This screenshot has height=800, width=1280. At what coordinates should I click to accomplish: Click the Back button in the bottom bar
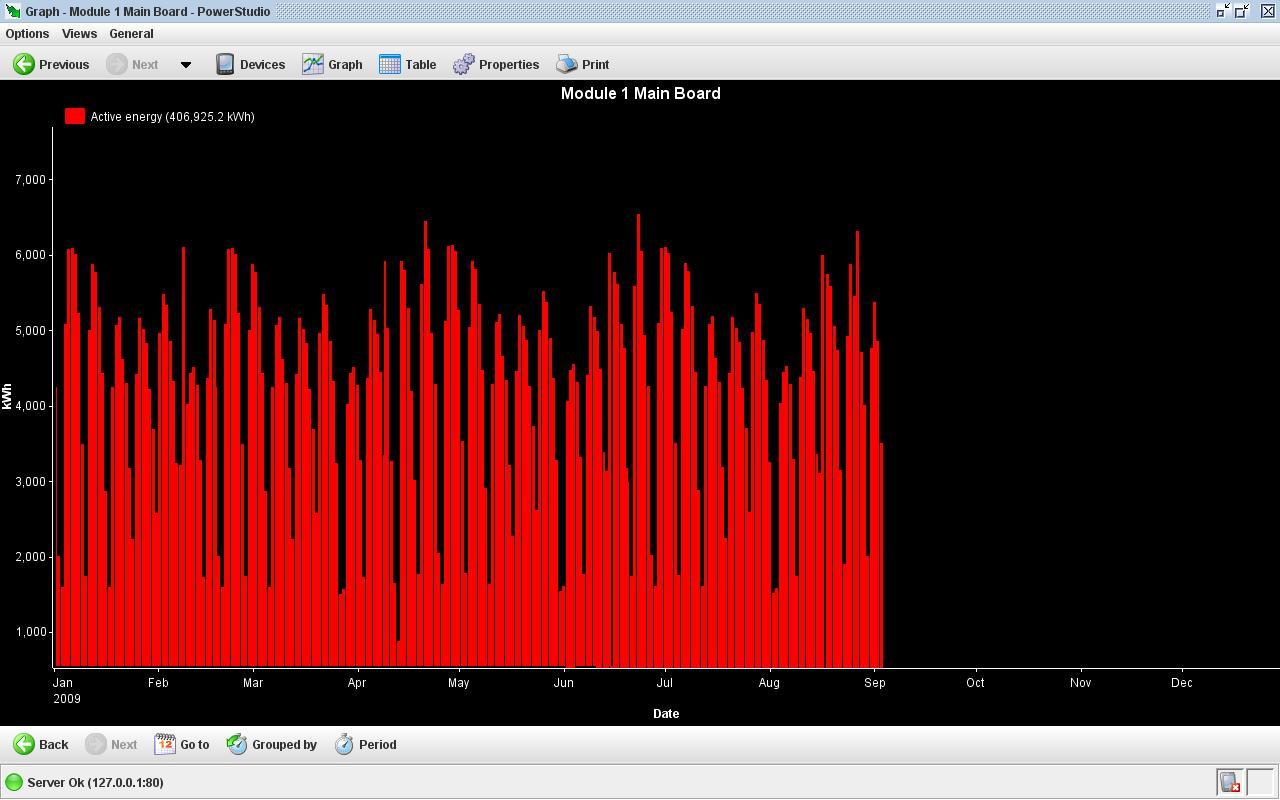click(40, 744)
